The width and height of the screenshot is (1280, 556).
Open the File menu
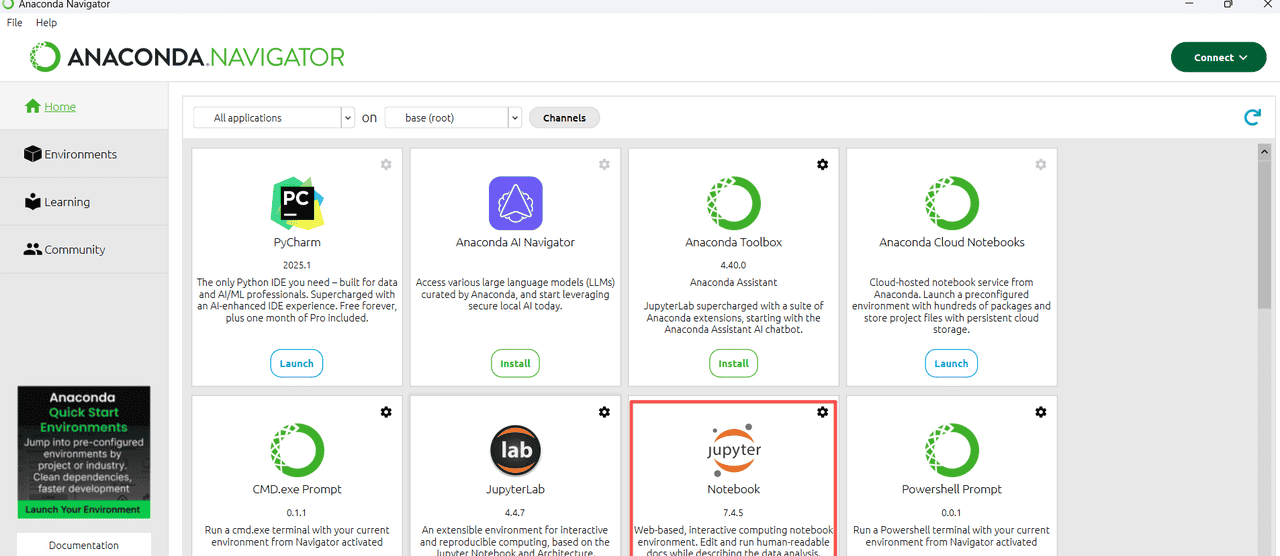[14, 22]
